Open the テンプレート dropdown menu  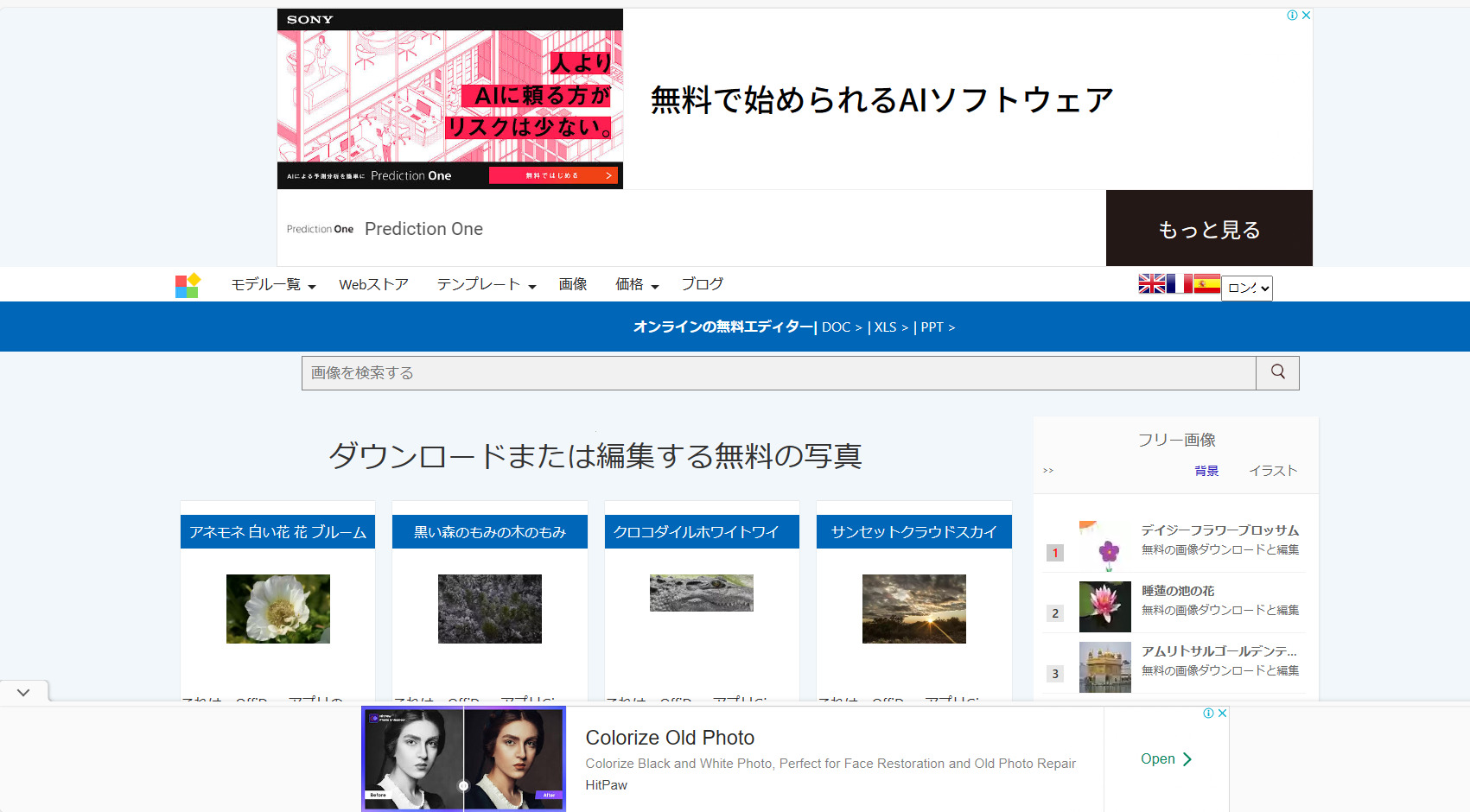coord(486,285)
